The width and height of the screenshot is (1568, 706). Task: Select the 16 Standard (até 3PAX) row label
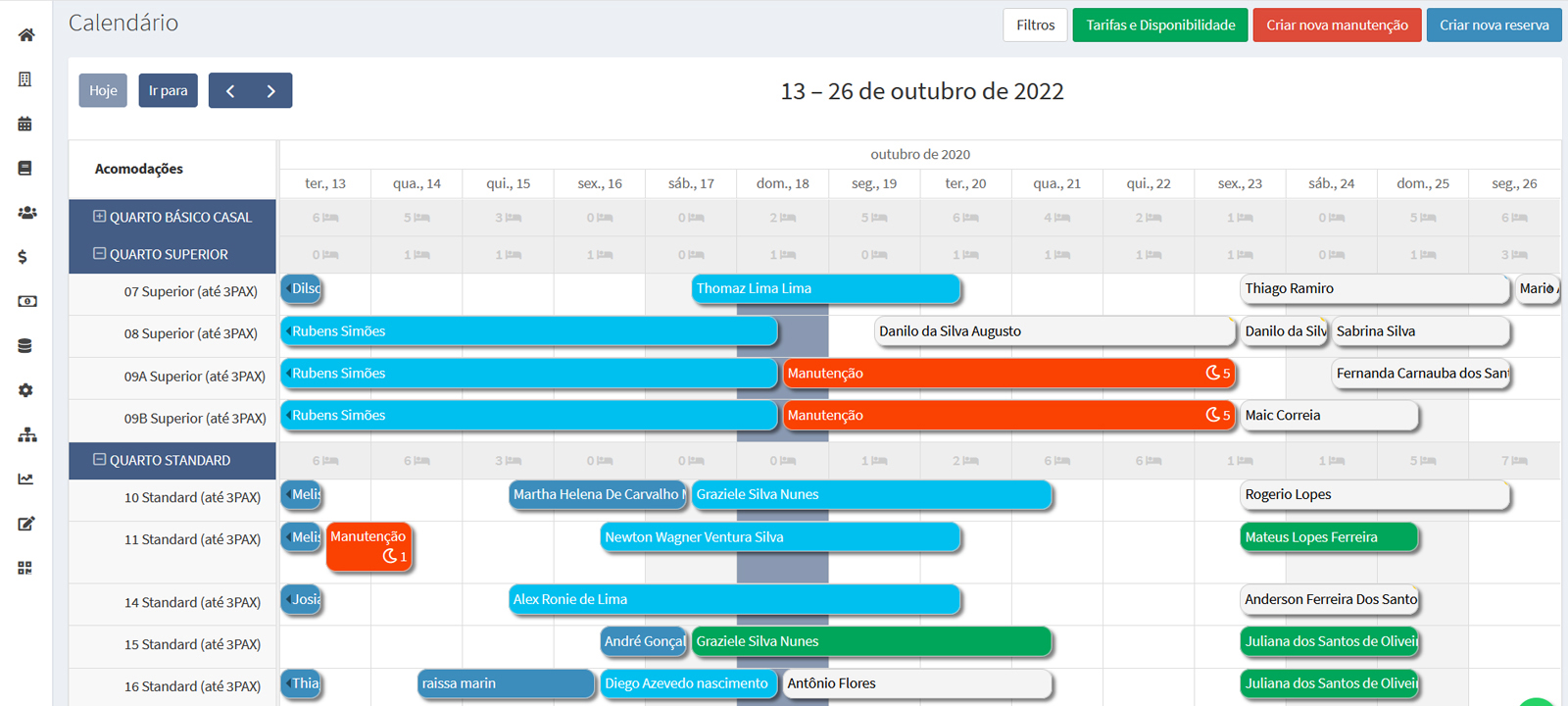pos(192,687)
